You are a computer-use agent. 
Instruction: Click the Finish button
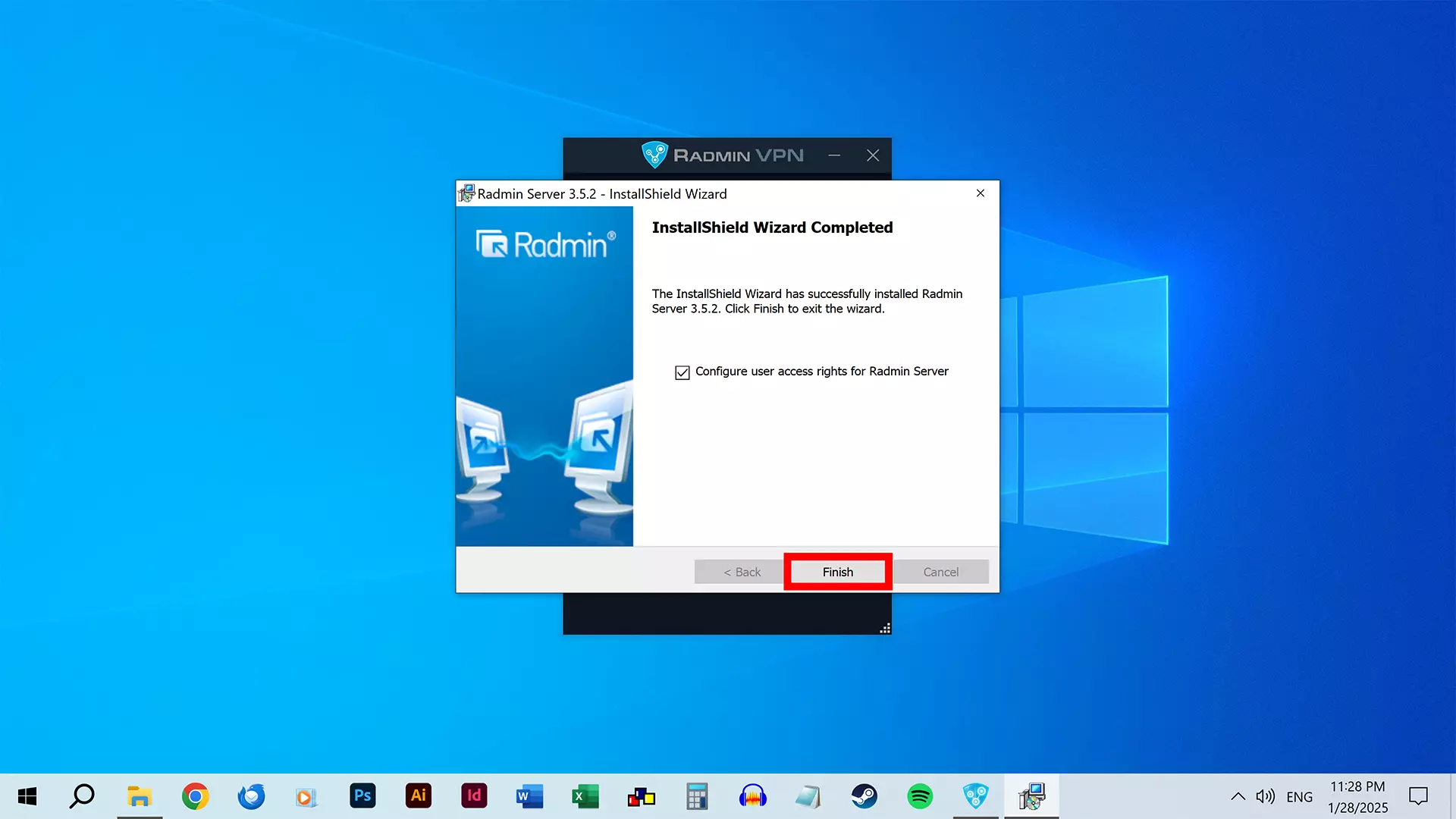point(837,572)
